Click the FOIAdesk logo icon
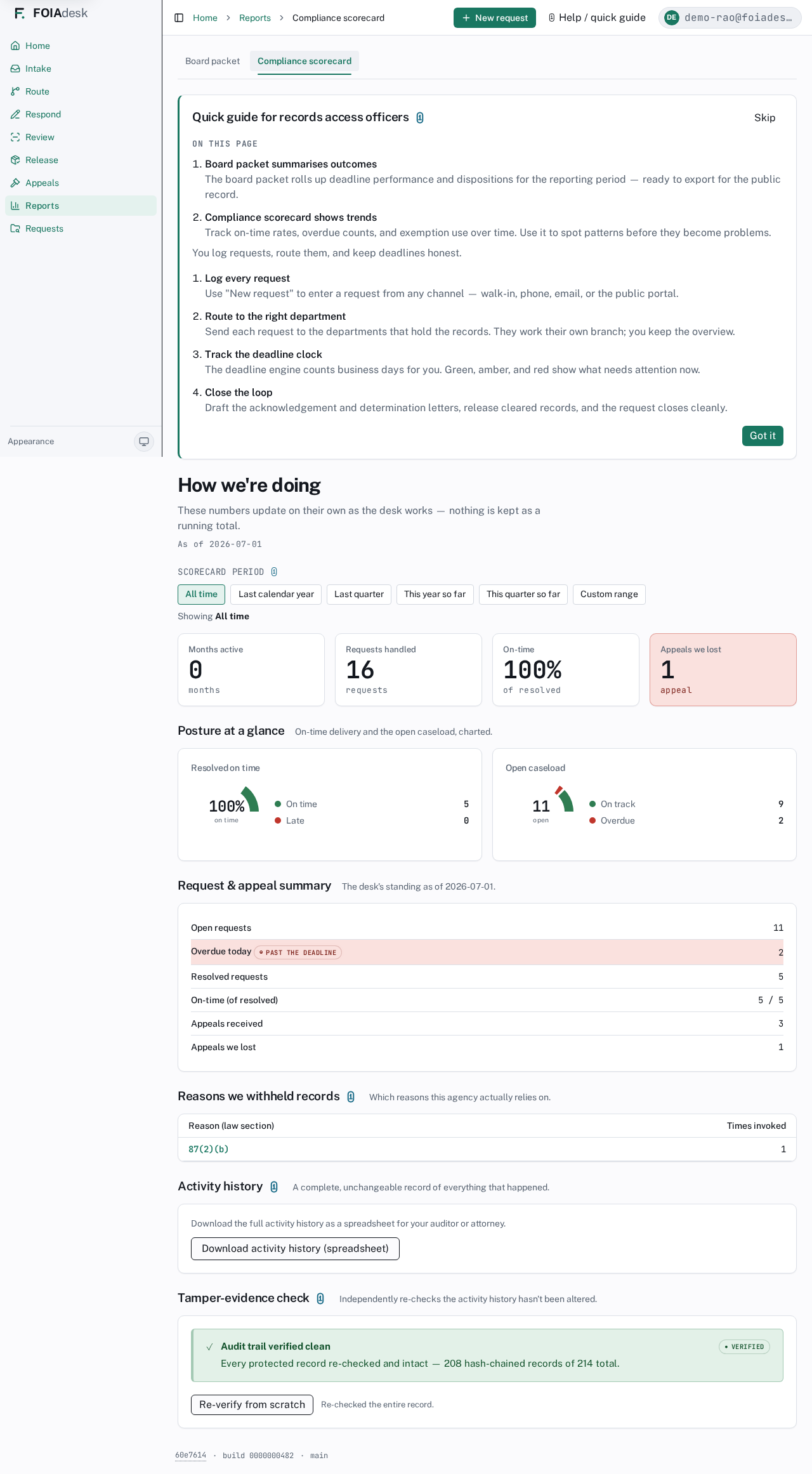 pyautogui.click(x=20, y=13)
